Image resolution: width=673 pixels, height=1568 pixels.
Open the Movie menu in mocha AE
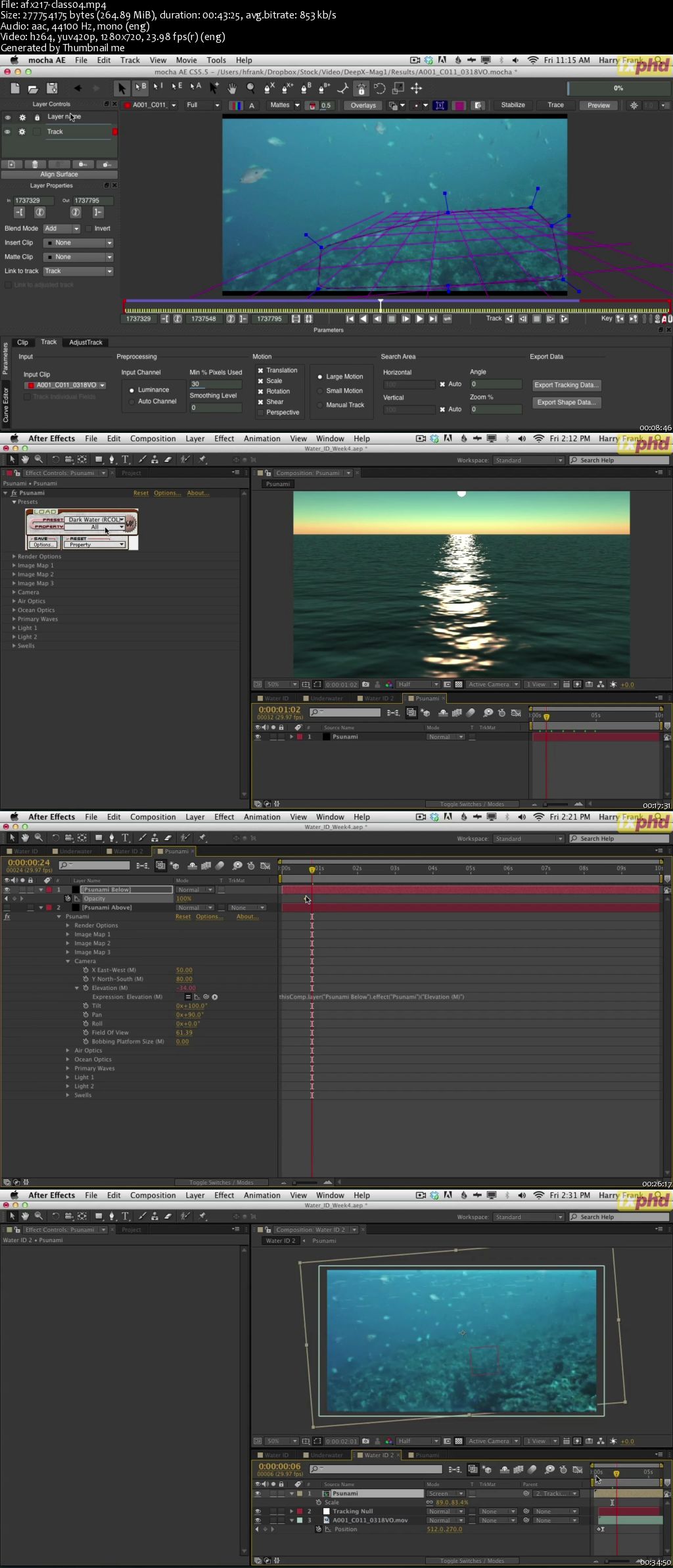(x=186, y=60)
